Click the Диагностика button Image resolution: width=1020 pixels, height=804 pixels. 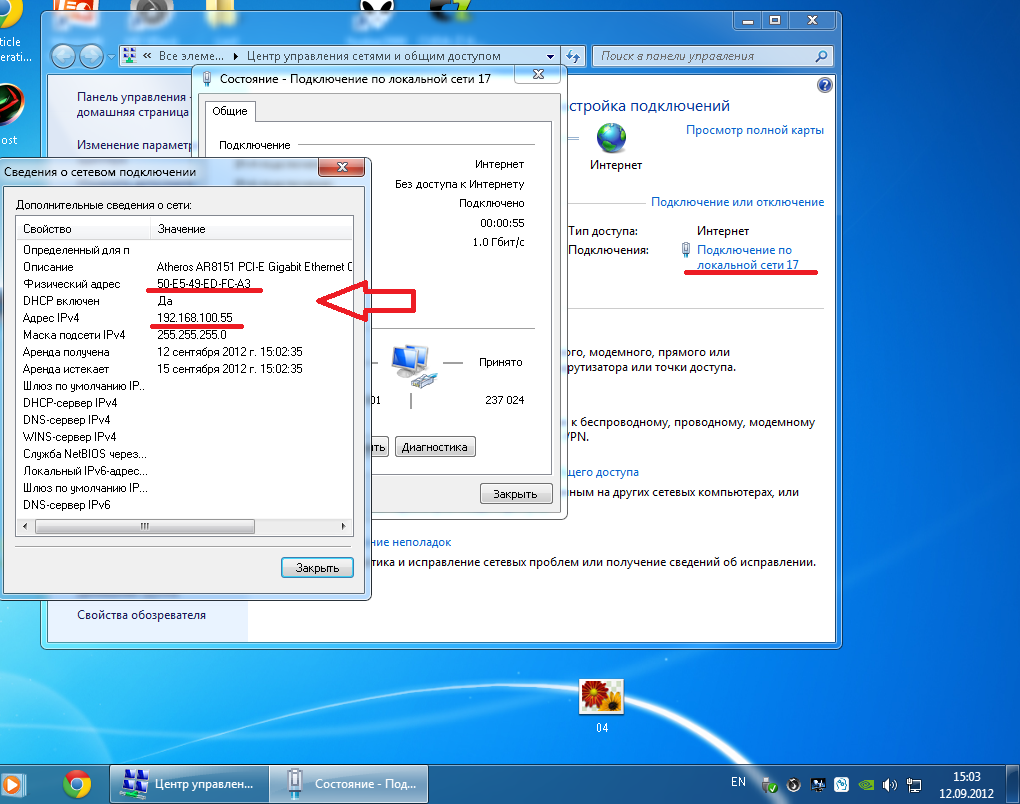click(x=435, y=447)
